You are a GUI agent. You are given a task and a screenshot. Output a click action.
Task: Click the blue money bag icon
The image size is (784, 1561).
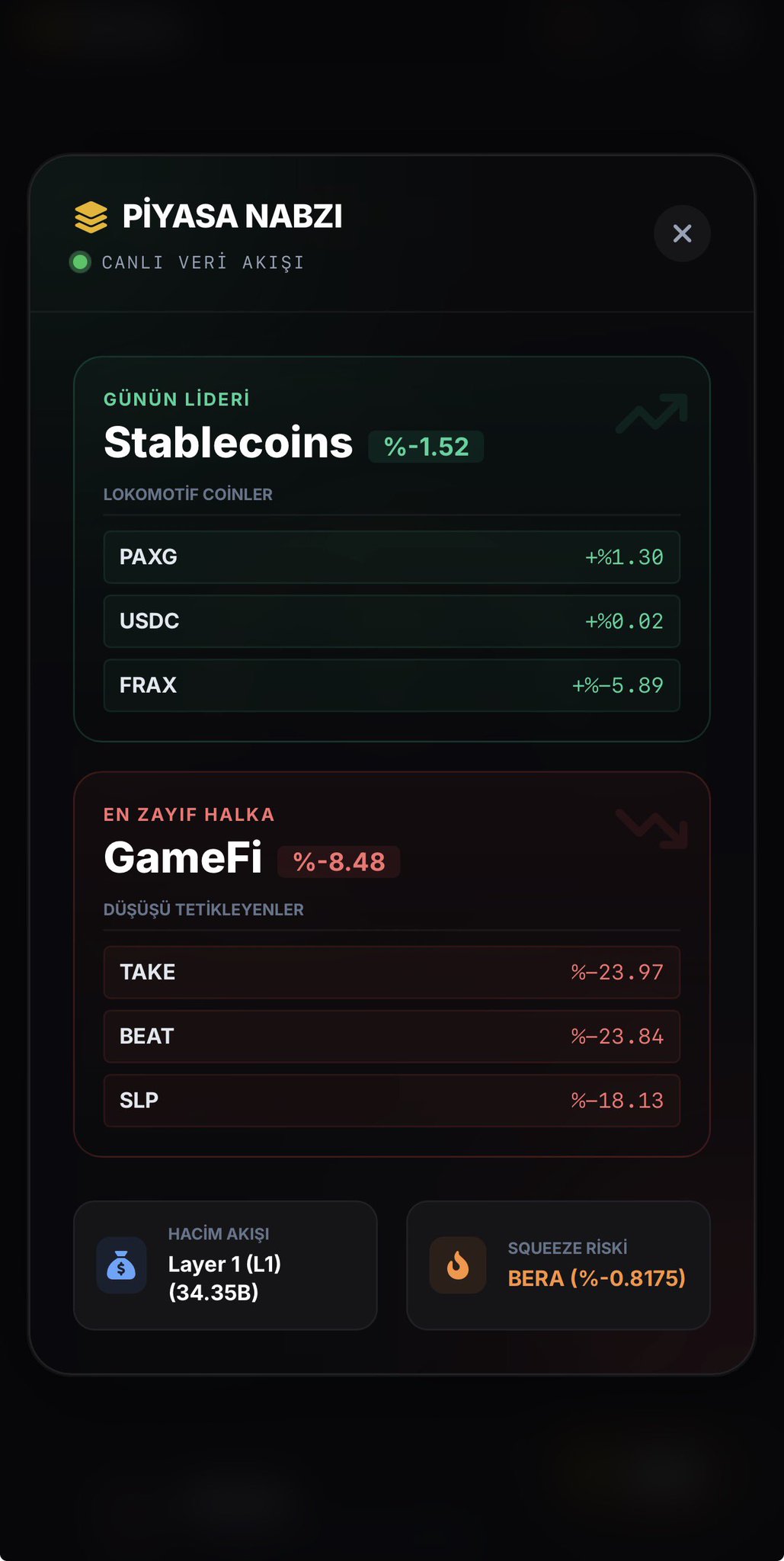tap(122, 1265)
